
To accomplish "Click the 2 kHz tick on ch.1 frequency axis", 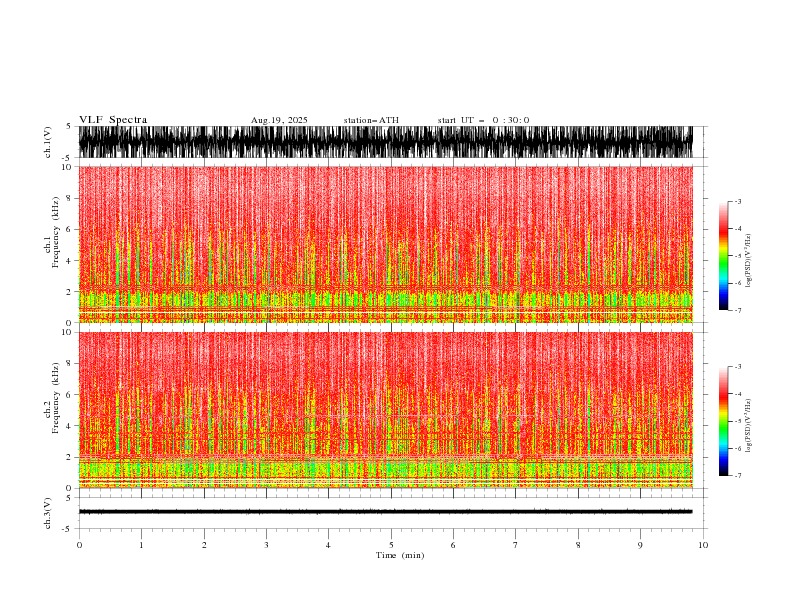I will [69, 291].
